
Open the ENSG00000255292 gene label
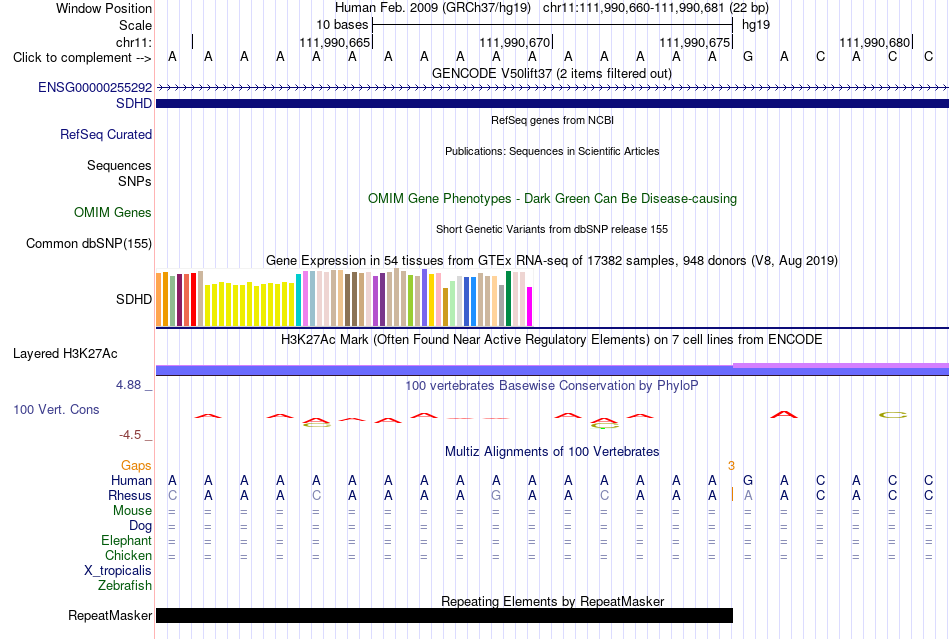click(x=95, y=87)
